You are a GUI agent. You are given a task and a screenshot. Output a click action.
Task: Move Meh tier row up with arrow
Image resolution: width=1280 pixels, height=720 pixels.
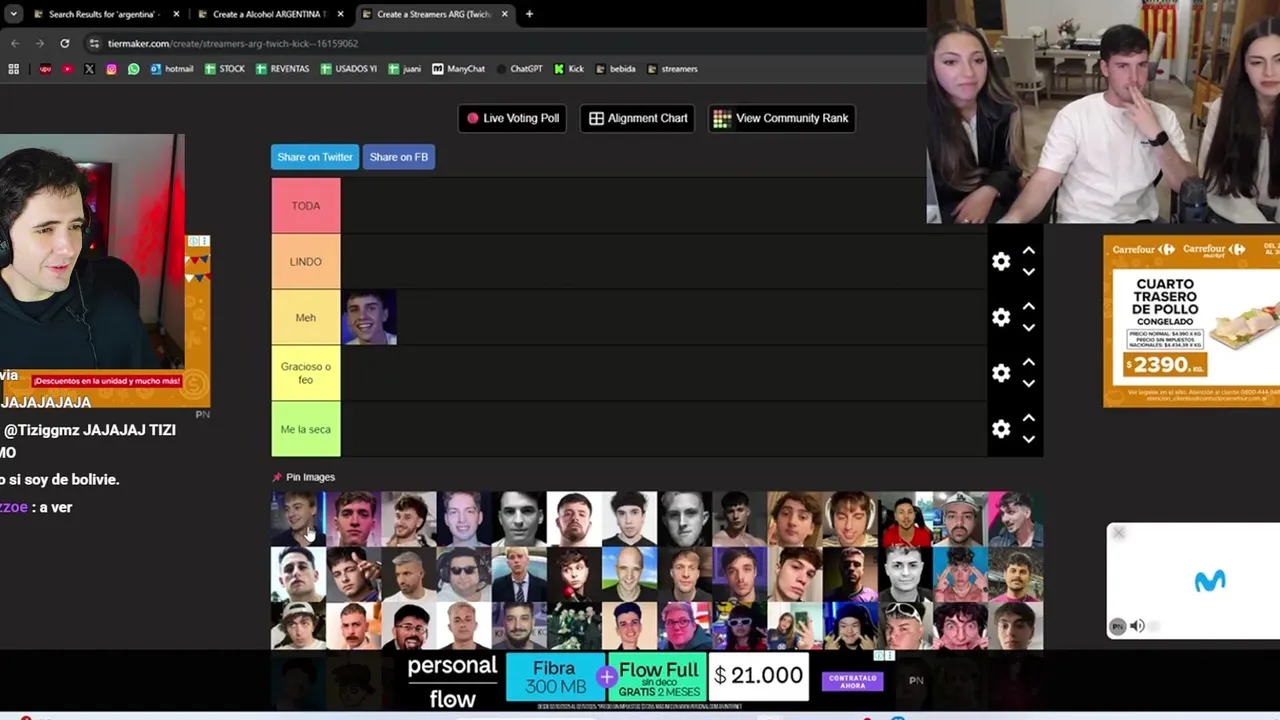[x=1028, y=307]
